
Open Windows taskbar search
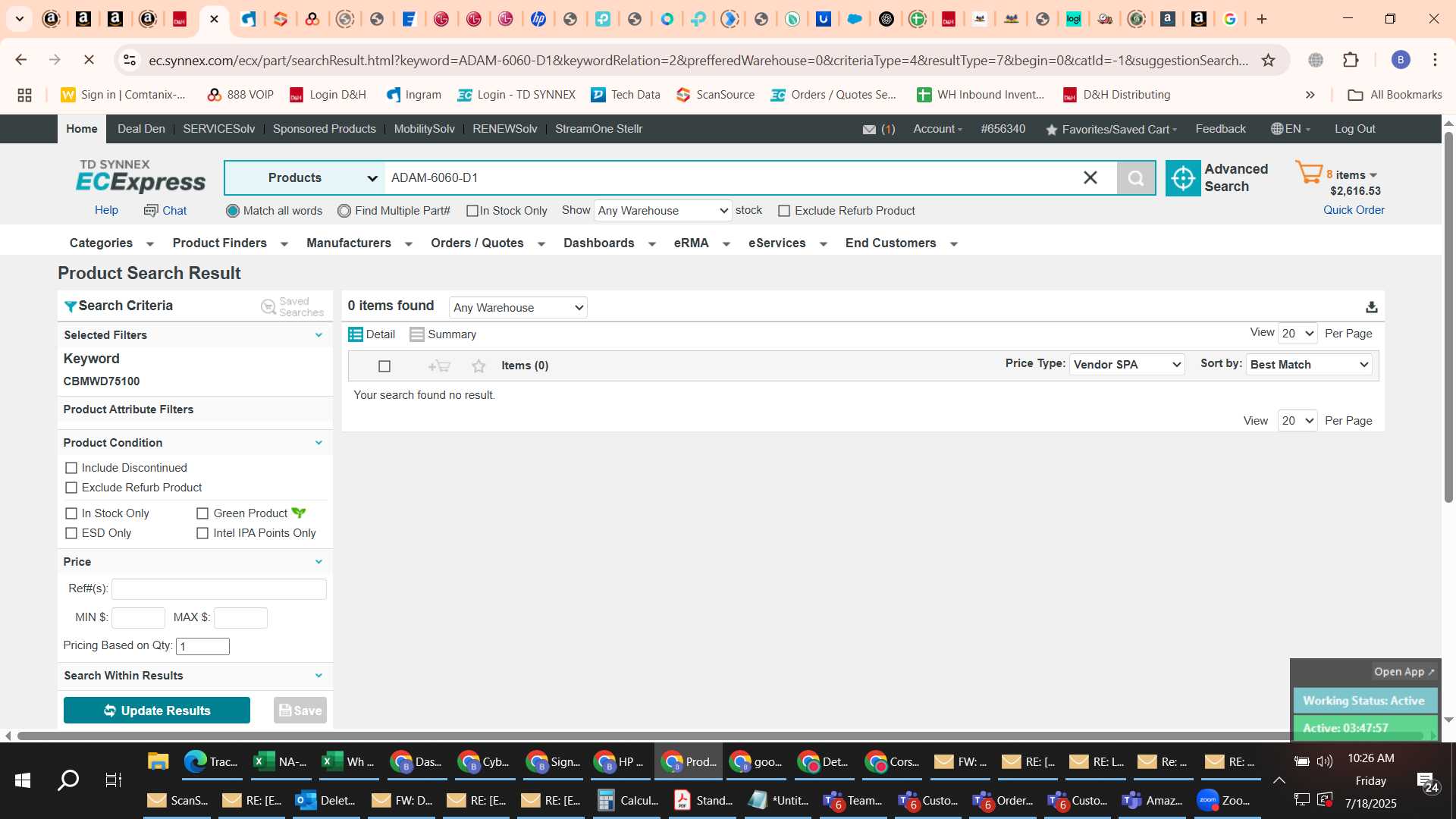pyautogui.click(x=68, y=780)
